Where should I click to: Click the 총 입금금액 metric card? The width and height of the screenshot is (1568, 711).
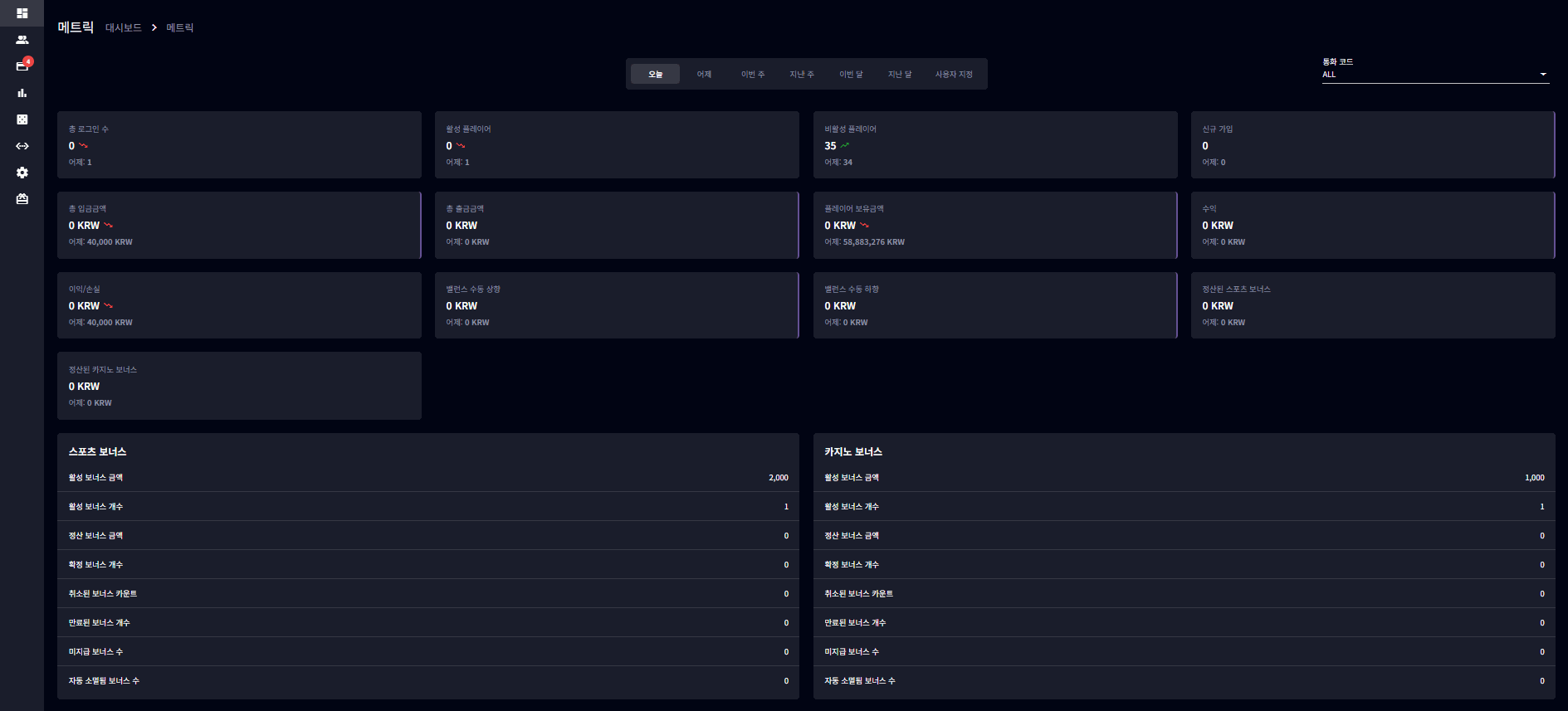239,225
